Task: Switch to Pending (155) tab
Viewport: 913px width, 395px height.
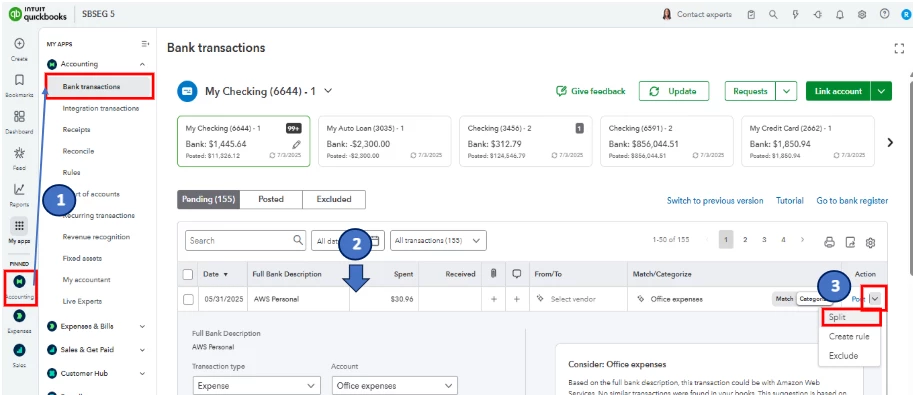Action: 208,199
